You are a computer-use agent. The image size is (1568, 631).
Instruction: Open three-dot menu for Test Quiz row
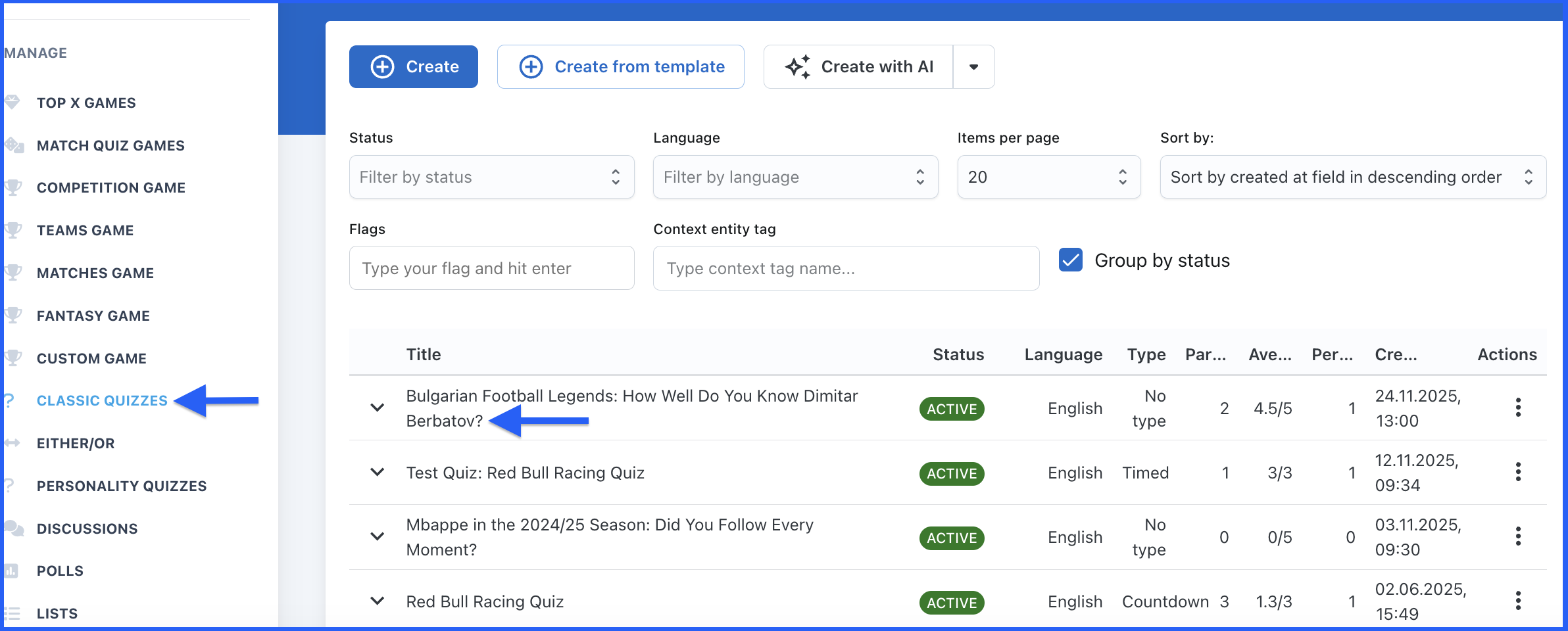pyautogui.click(x=1518, y=472)
